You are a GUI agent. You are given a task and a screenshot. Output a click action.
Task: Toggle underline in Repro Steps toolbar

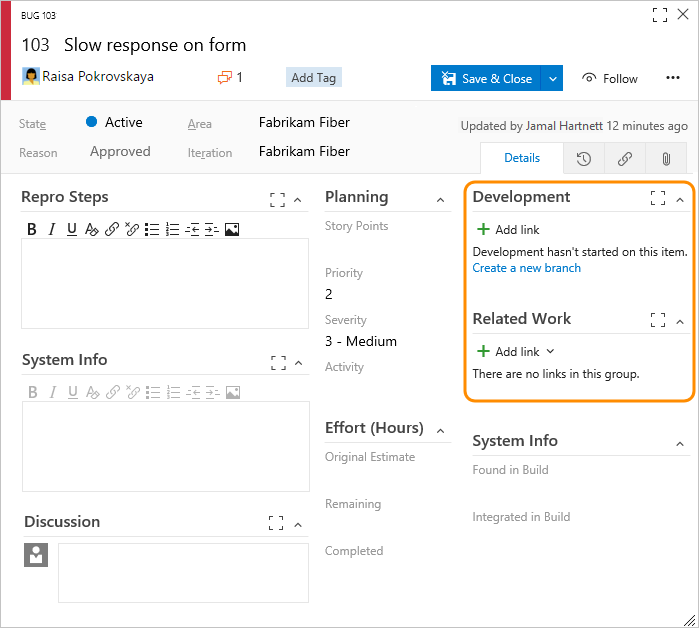(x=71, y=229)
